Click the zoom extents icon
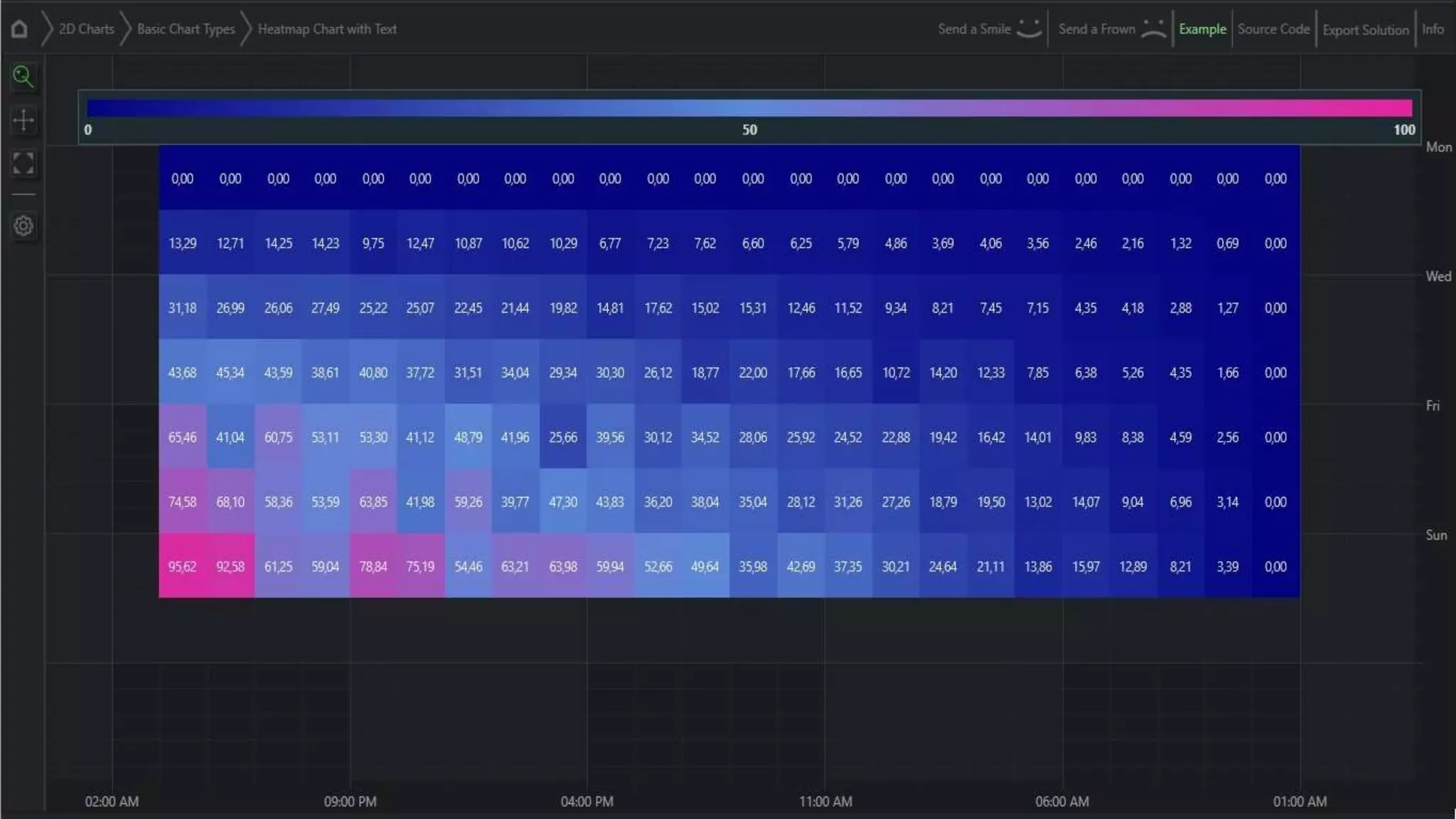 [23, 164]
